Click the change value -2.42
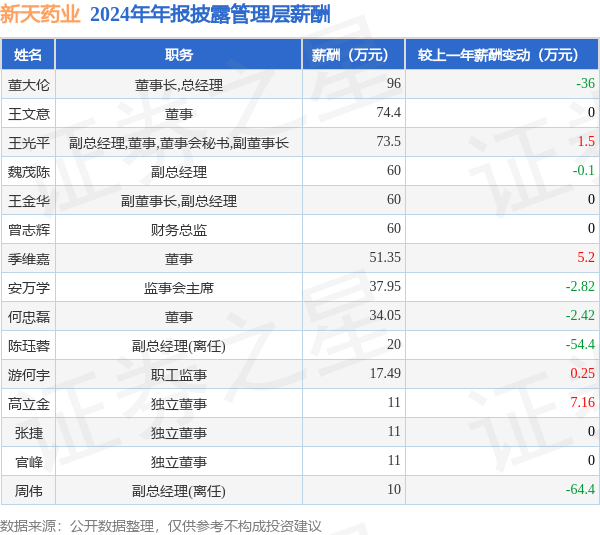 click(x=580, y=316)
